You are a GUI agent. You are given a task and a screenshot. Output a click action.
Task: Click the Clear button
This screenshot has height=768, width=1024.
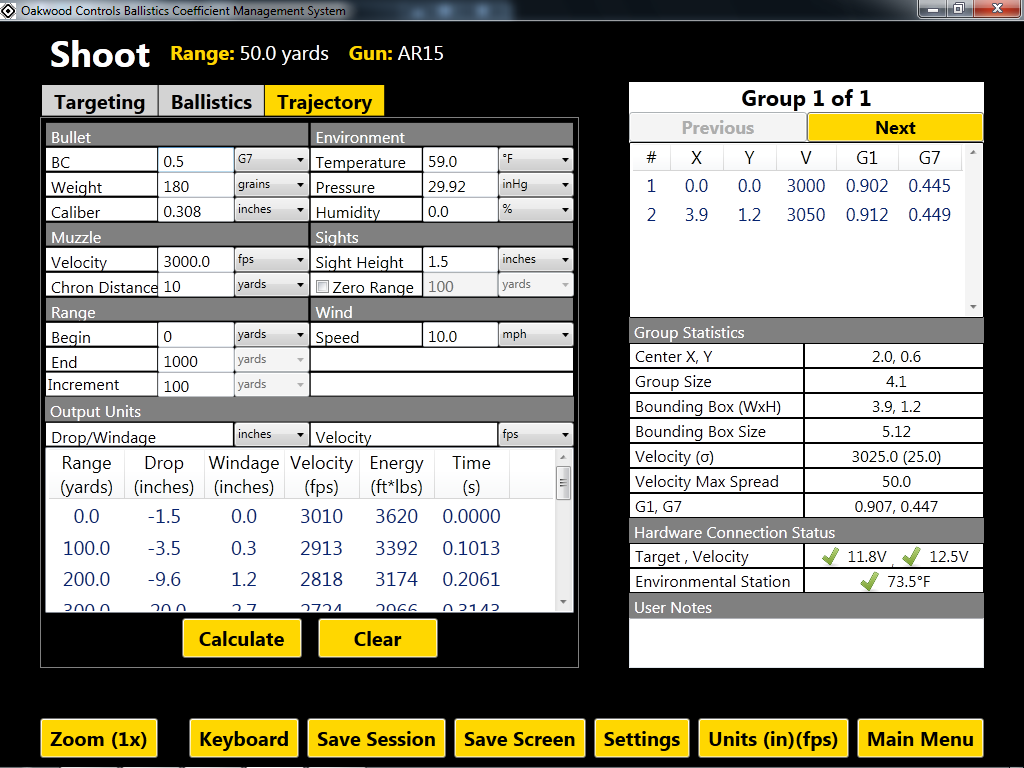(x=377, y=639)
